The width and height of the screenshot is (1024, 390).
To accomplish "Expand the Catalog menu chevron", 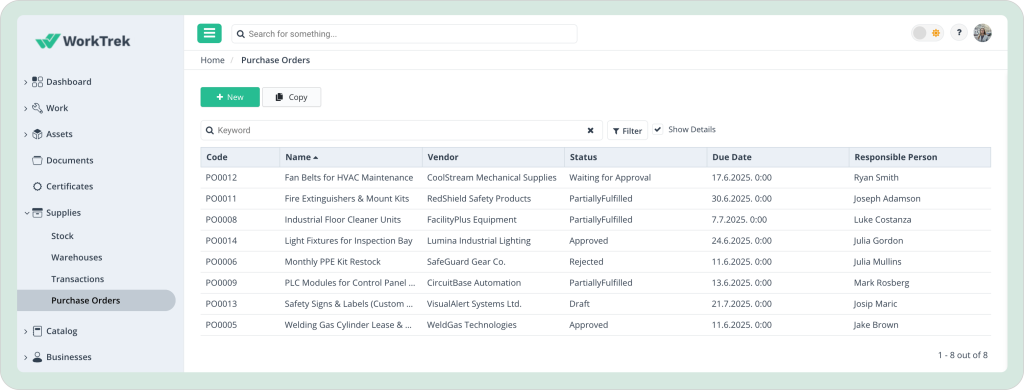I will pos(25,331).
